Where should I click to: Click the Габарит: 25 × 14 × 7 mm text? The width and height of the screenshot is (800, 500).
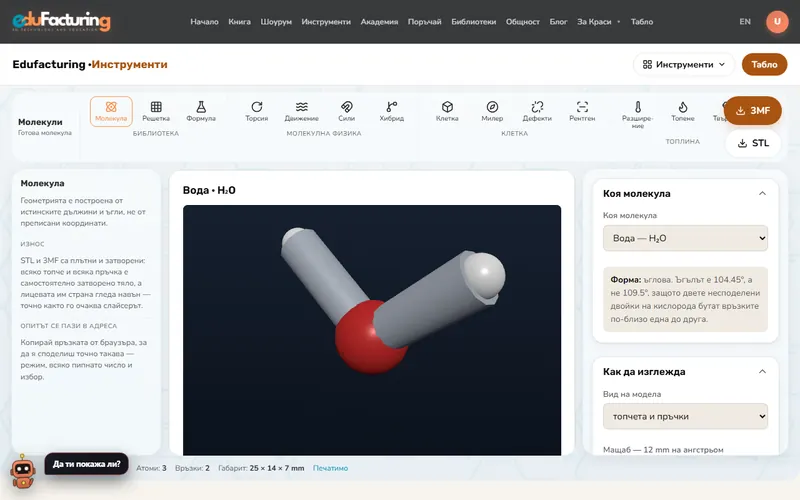[x=261, y=468]
